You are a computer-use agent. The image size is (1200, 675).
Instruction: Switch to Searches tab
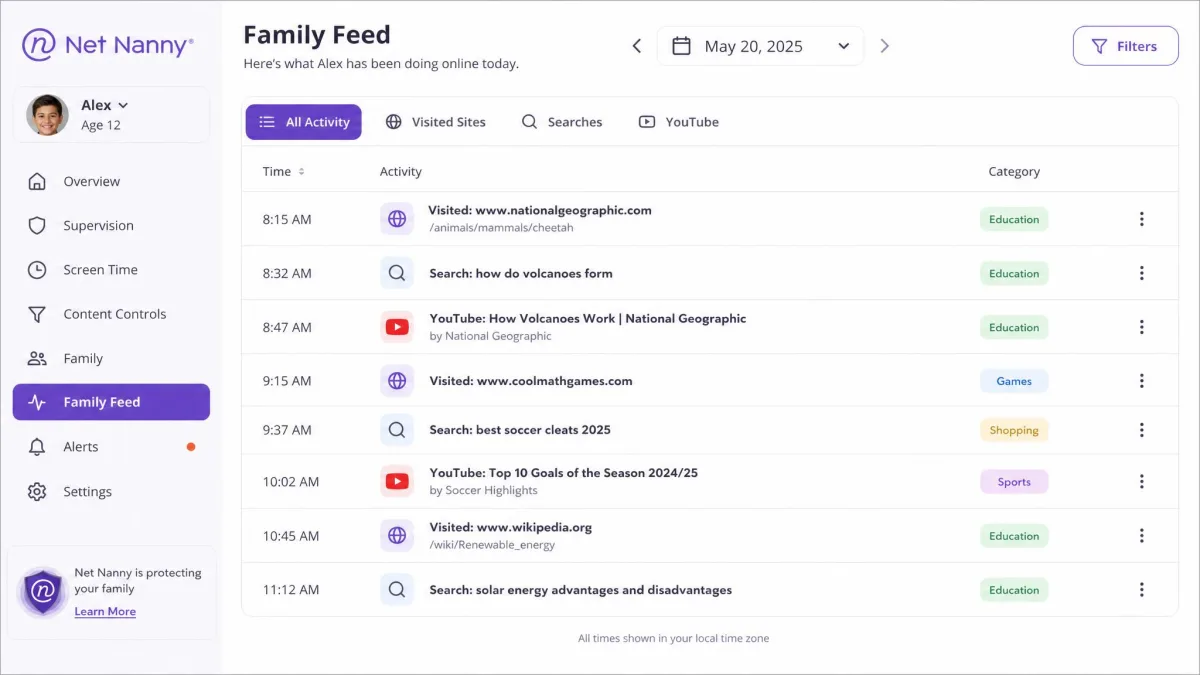562,122
